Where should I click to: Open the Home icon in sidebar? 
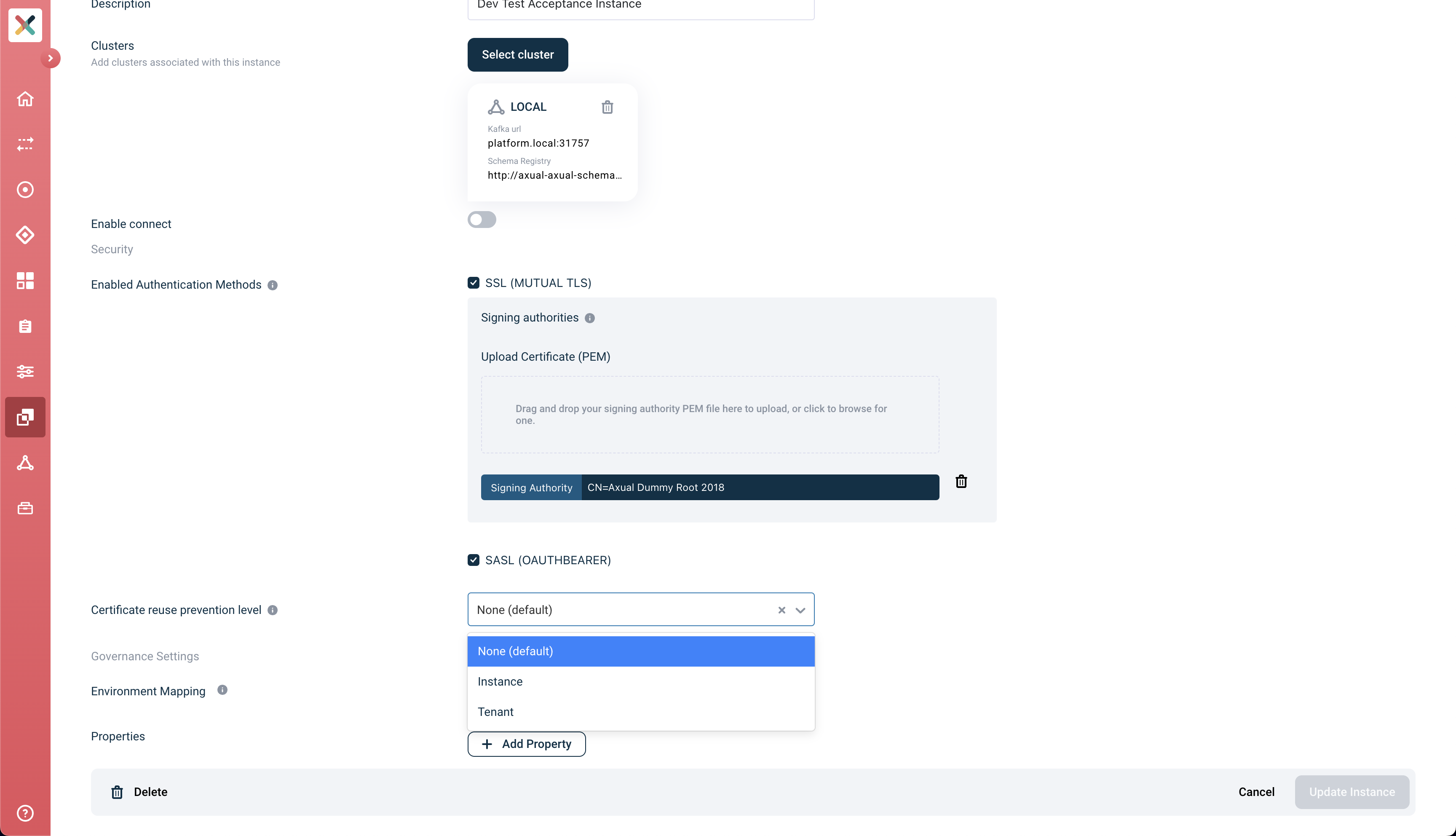coord(25,99)
